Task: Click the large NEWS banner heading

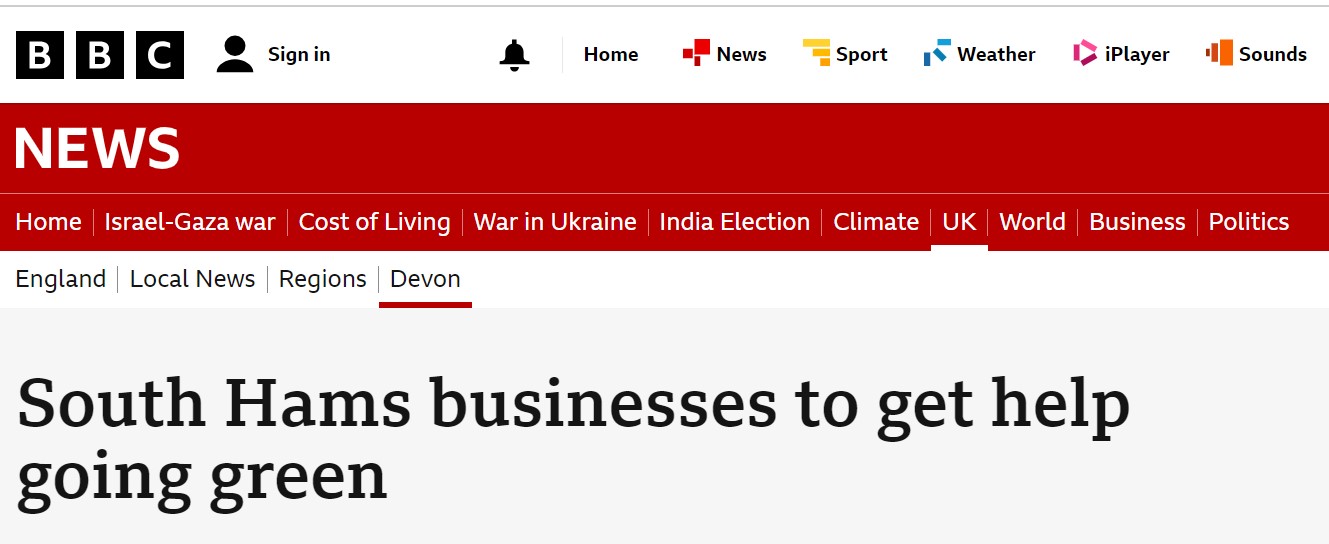Action: (x=97, y=149)
